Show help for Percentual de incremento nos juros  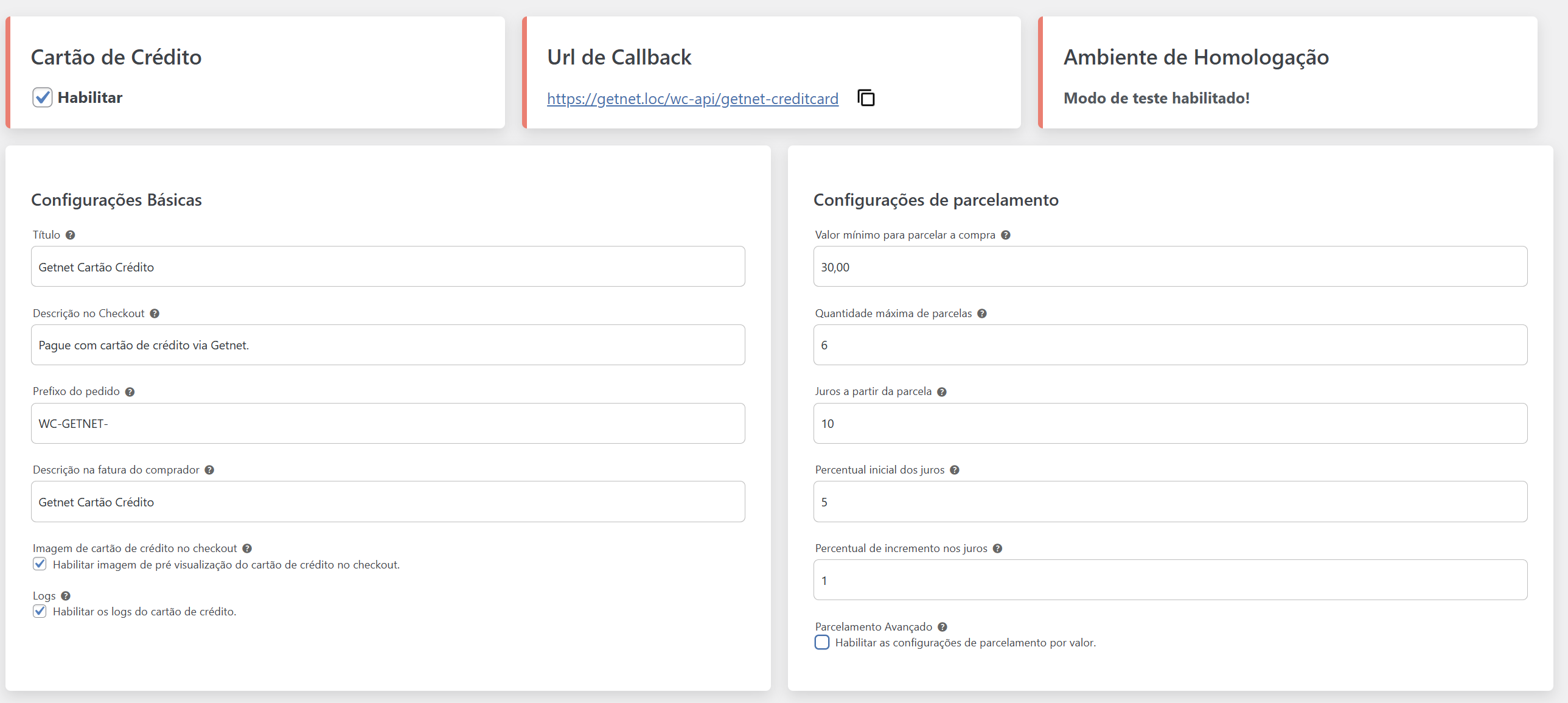tap(997, 548)
